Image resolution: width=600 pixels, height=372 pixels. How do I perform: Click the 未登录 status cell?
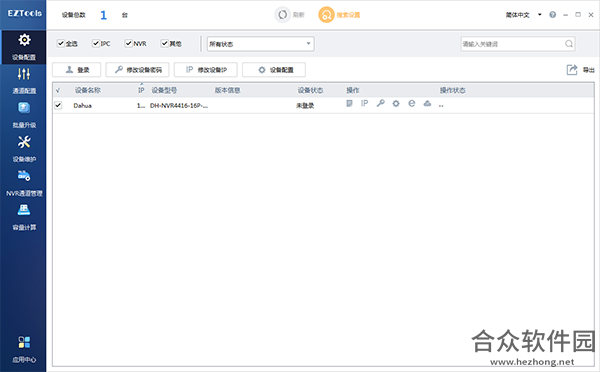point(305,106)
